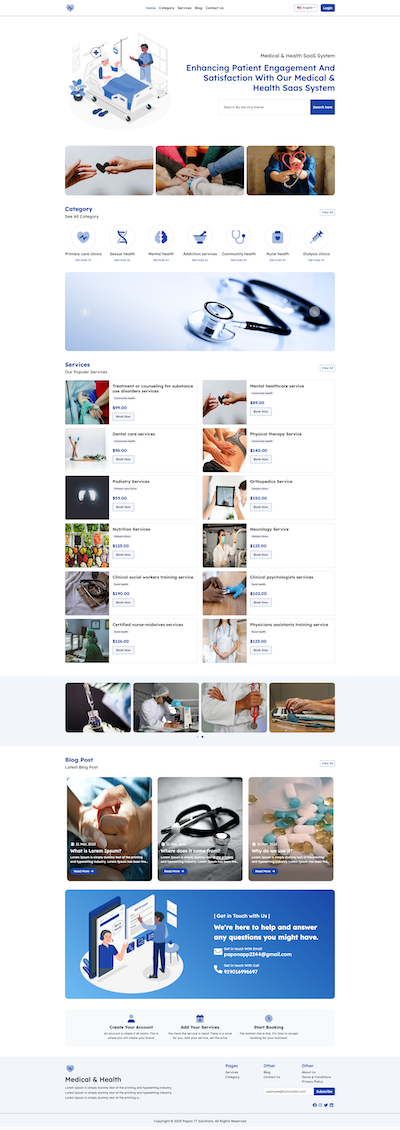The height and width of the screenshot is (1130, 400).
Task: Select the Rural health category icon
Action: (277, 236)
